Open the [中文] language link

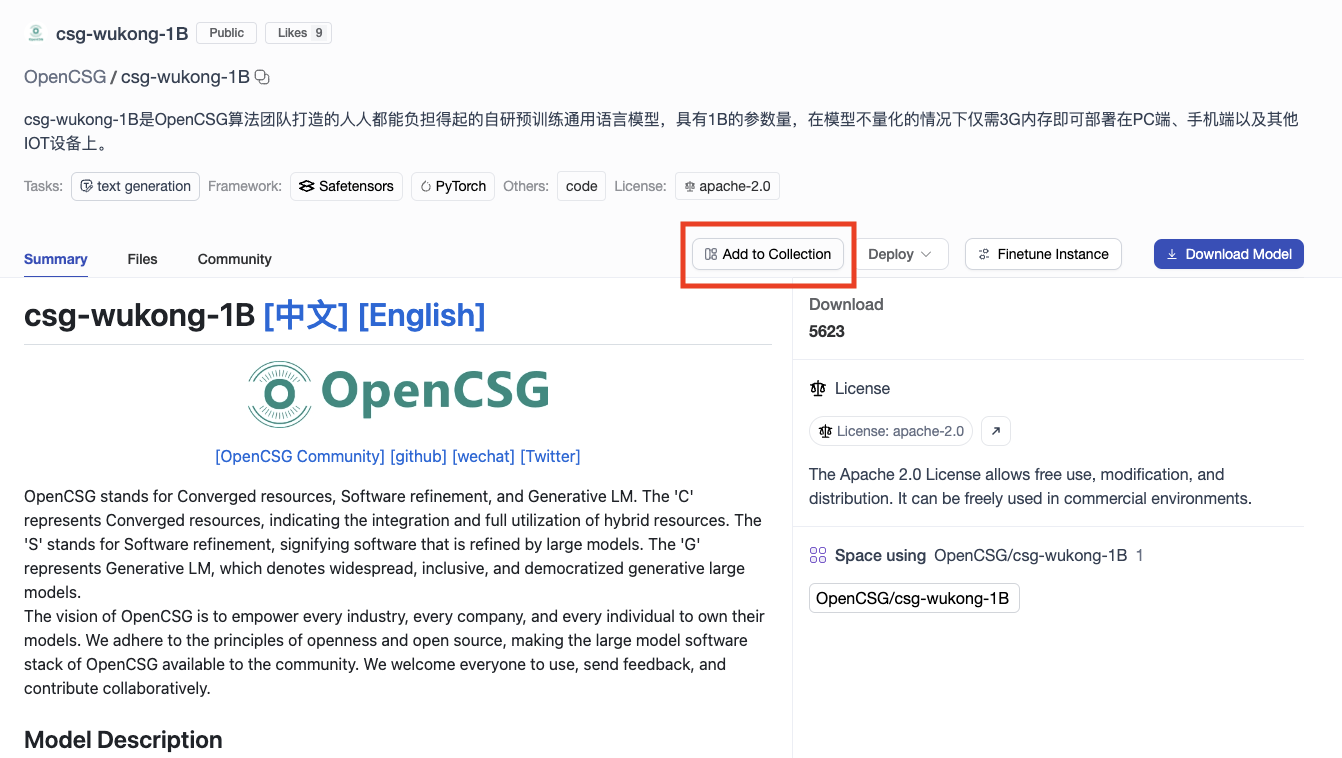[305, 315]
